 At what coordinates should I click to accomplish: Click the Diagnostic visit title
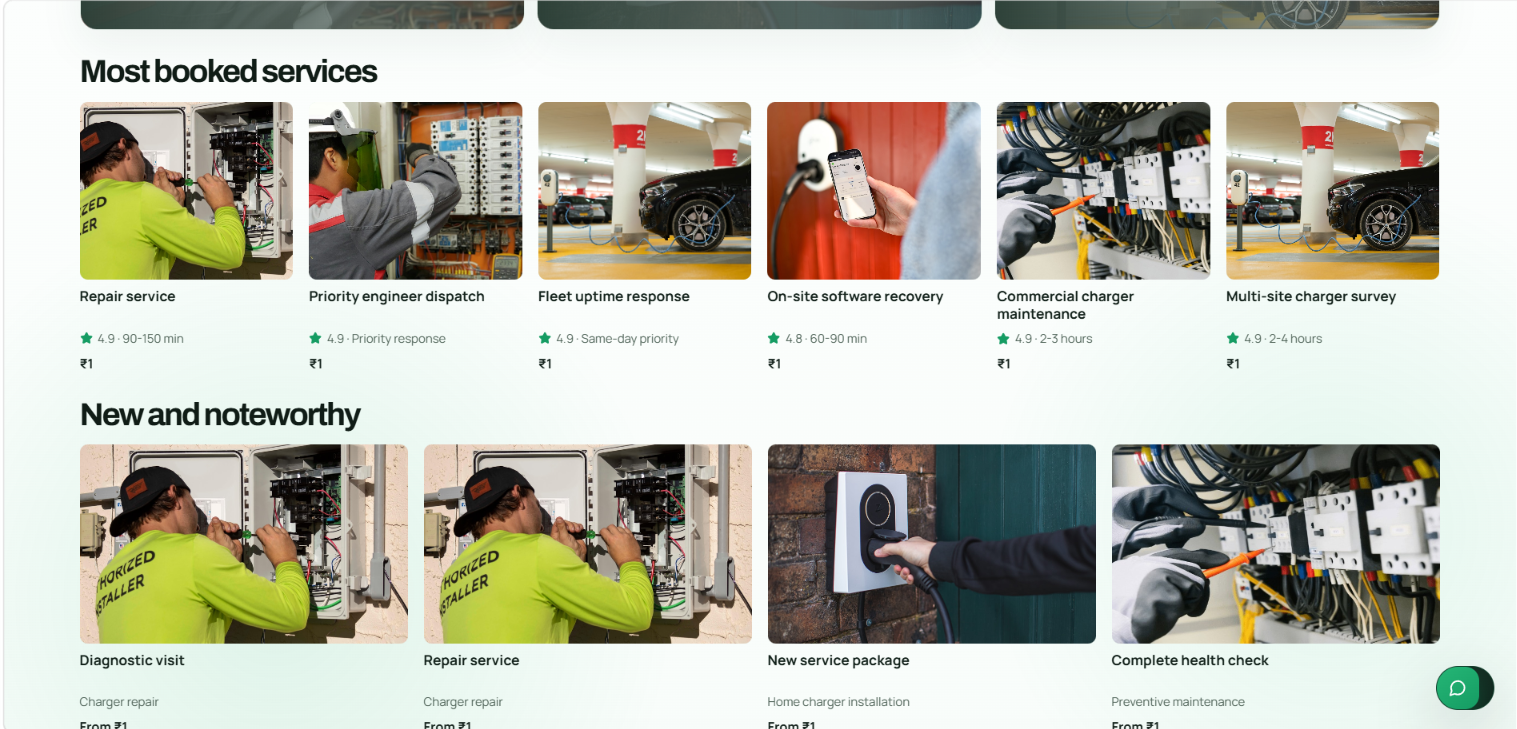[132, 661]
